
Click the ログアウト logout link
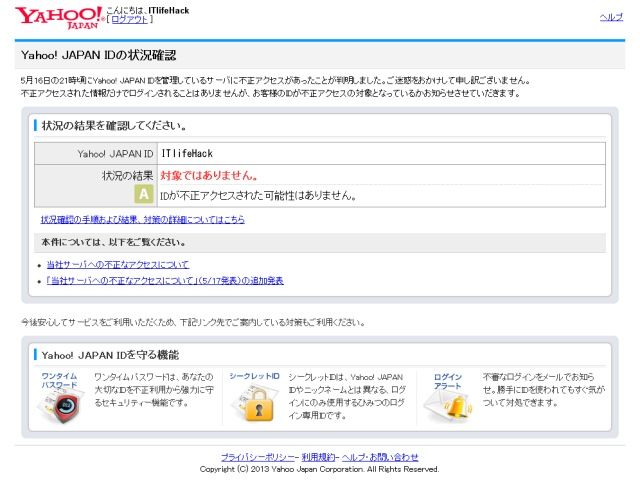[129, 20]
